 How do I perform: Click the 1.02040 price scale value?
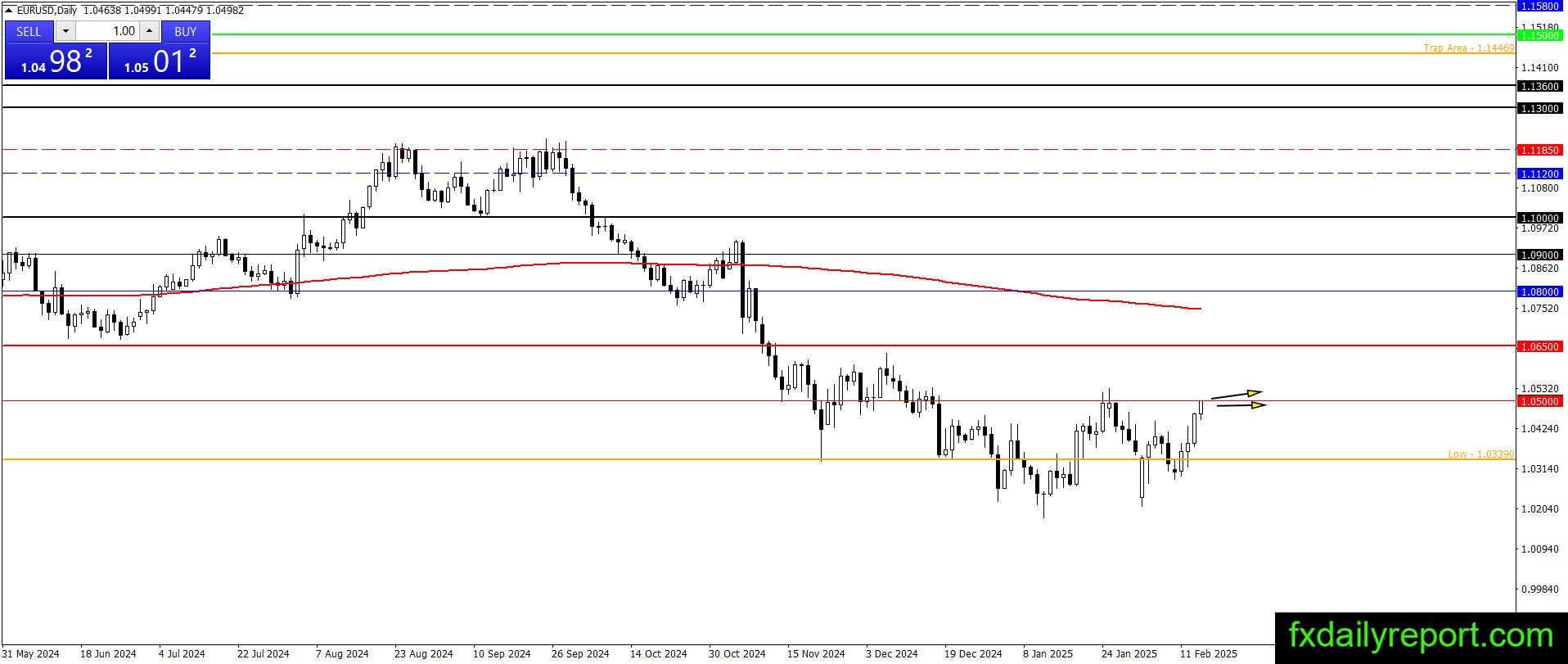pyautogui.click(x=1539, y=508)
